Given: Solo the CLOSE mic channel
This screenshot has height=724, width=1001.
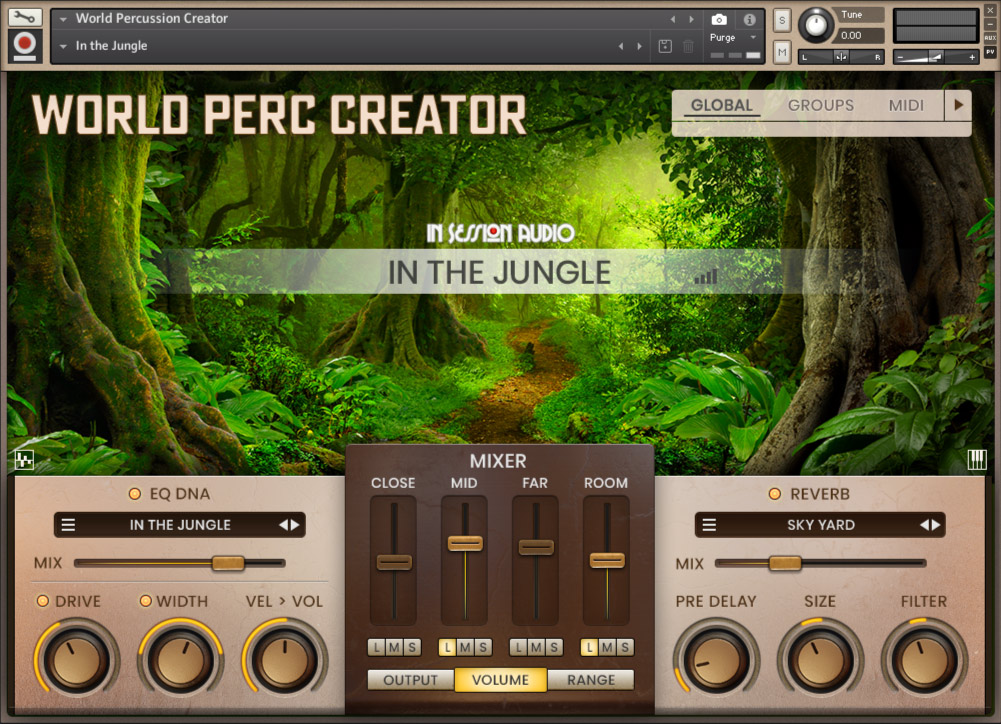Looking at the screenshot, I should 412,647.
